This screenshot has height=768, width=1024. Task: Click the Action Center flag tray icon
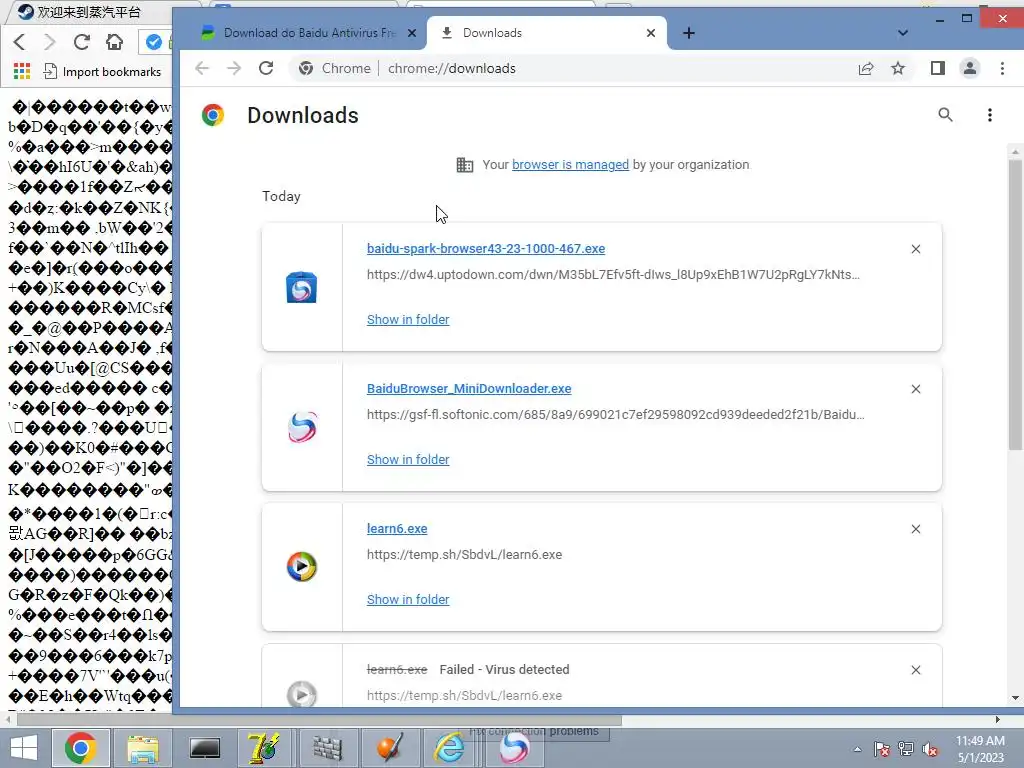tap(881, 749)
